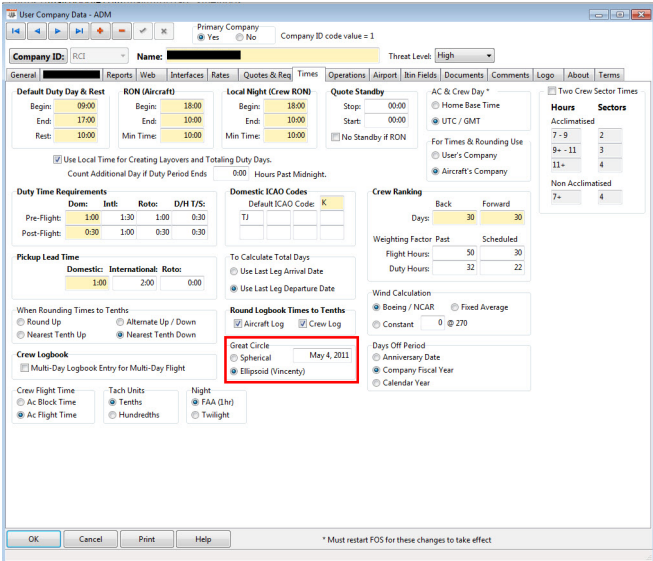Edit Default Duty Day Begin time
This screenshot has width=653, height=561.
point(76,106)
